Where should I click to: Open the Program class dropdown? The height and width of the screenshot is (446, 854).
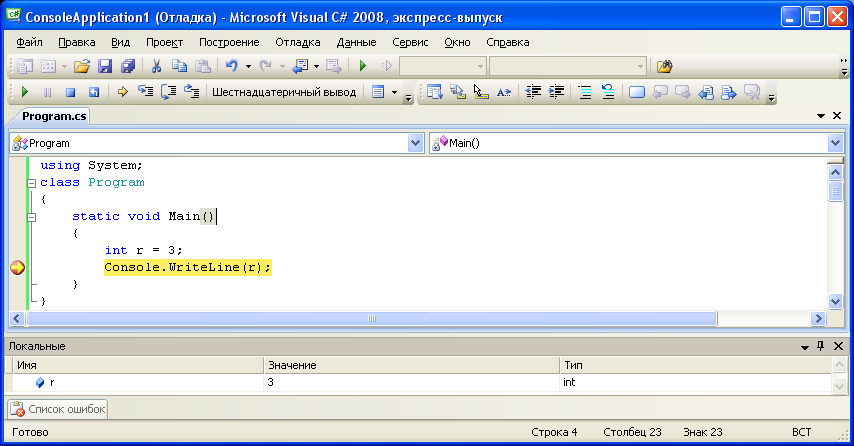click(415, 143)
